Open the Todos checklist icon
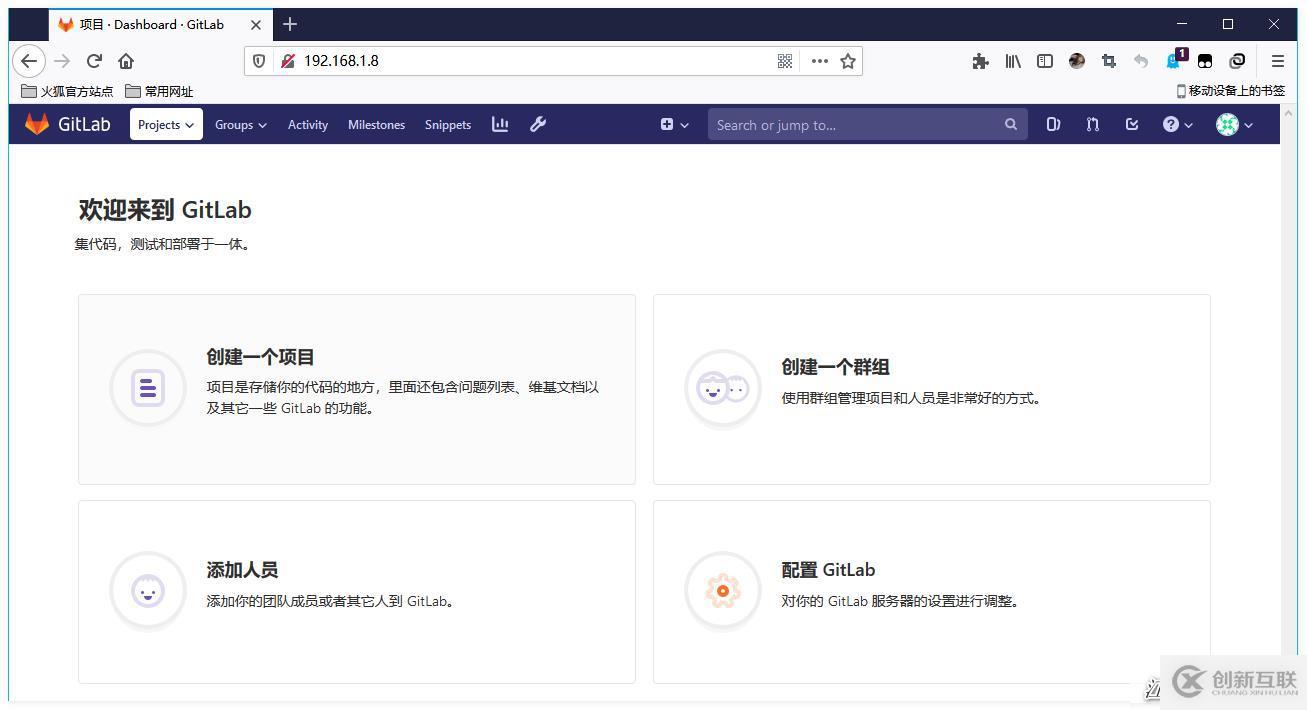 [1131, 124]
